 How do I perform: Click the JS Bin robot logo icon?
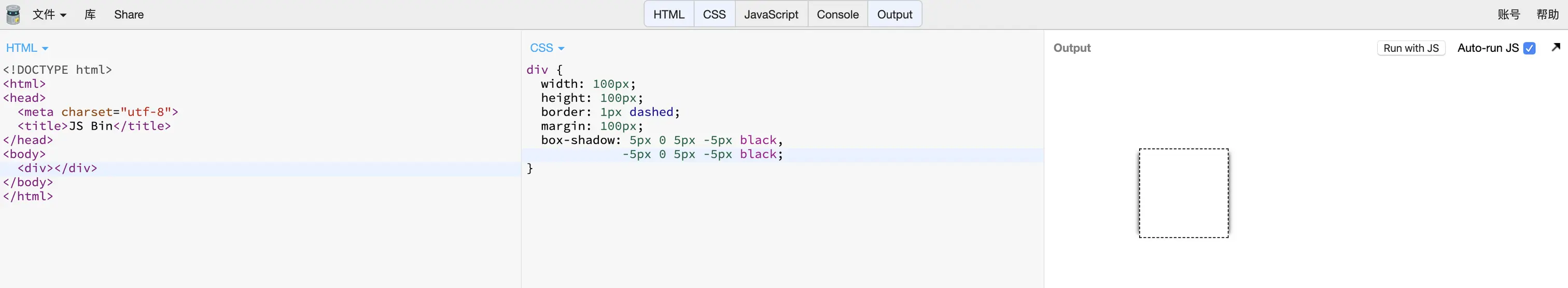13,15
